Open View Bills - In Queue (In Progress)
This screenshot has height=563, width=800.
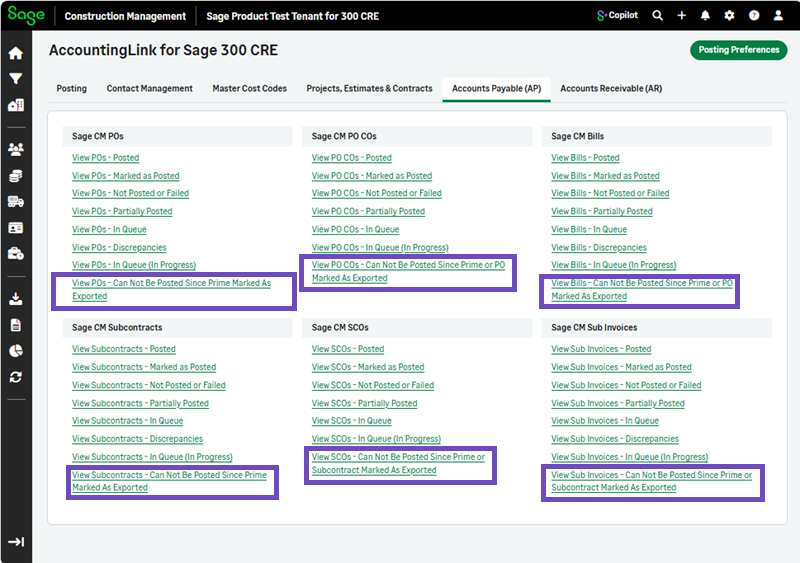[613, 265]
